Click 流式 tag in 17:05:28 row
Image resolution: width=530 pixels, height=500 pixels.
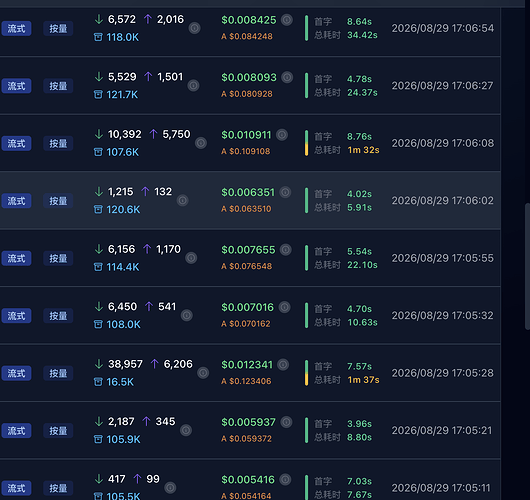pos(16,373)
